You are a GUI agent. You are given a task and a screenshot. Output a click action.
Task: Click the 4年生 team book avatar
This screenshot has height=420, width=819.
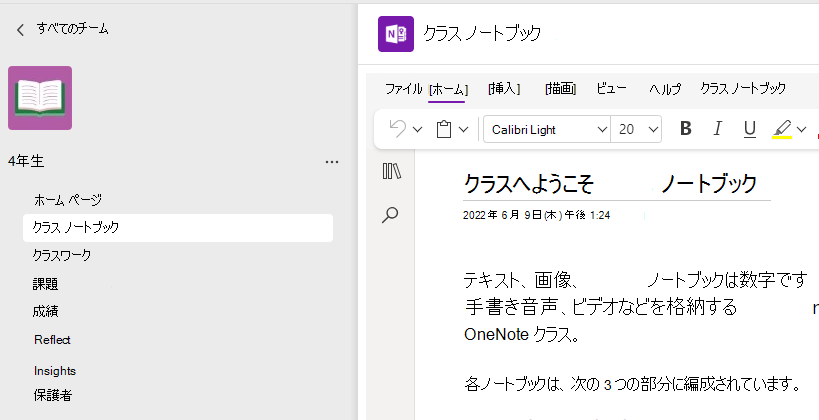[x=40, y=98]
